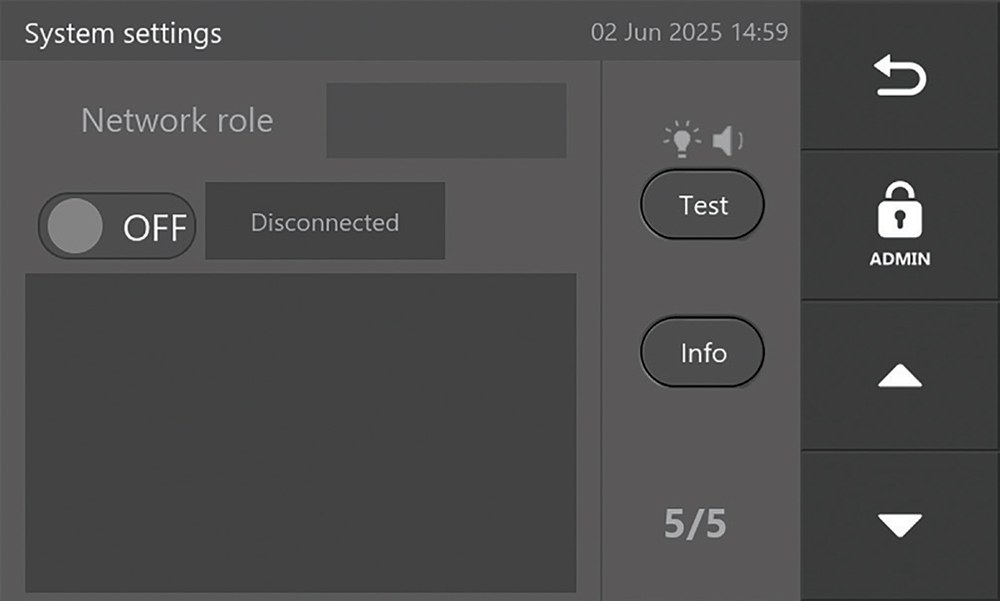Click the Network role label
The height and width of the screenshot is (601, 1000).
pos(177,121)
